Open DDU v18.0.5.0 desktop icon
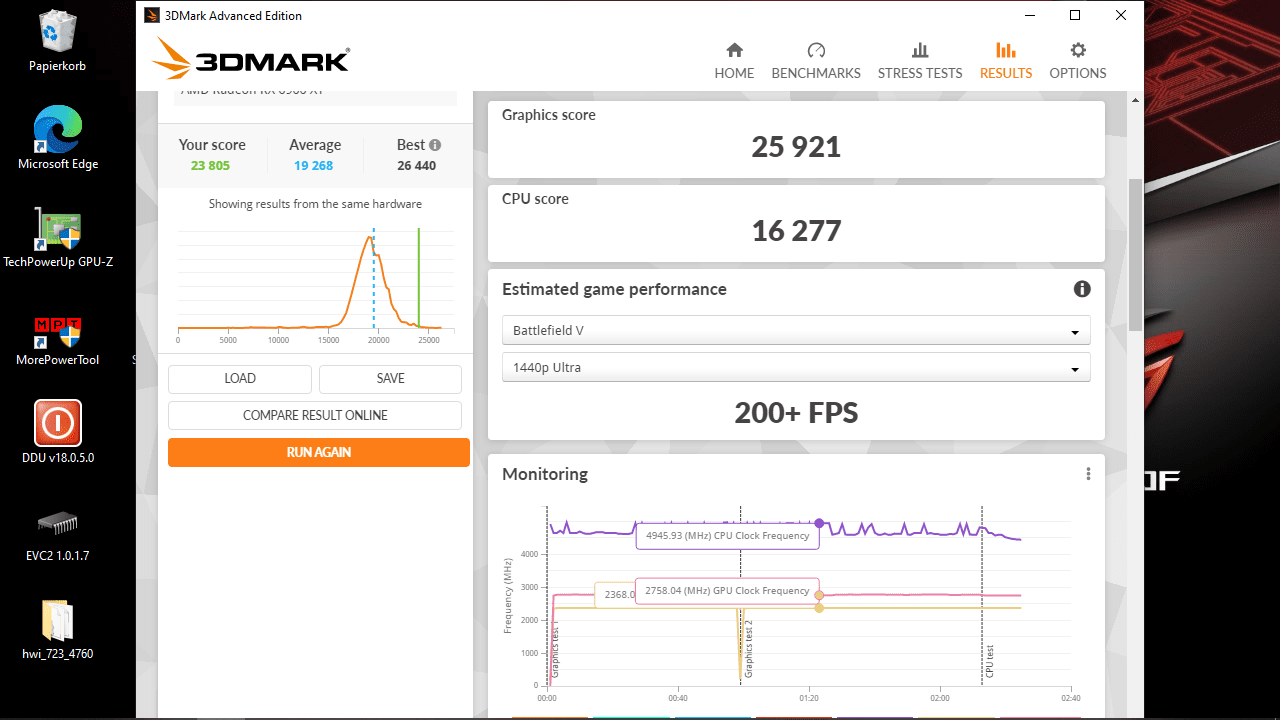The height and width of the screenshot is (720, 1280). (57, 432)
